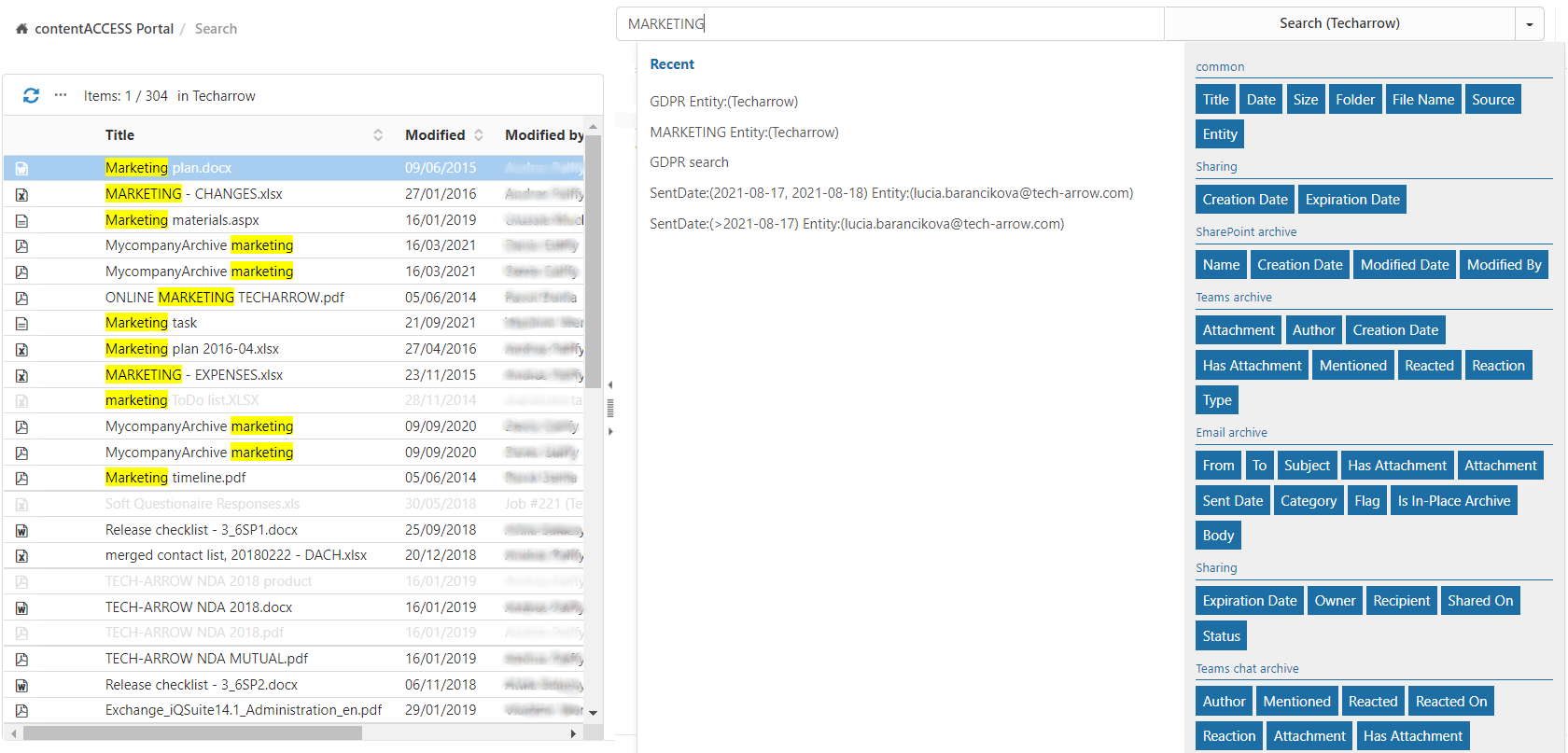Select the Marketing timeline.pdf row

[294, 478]
